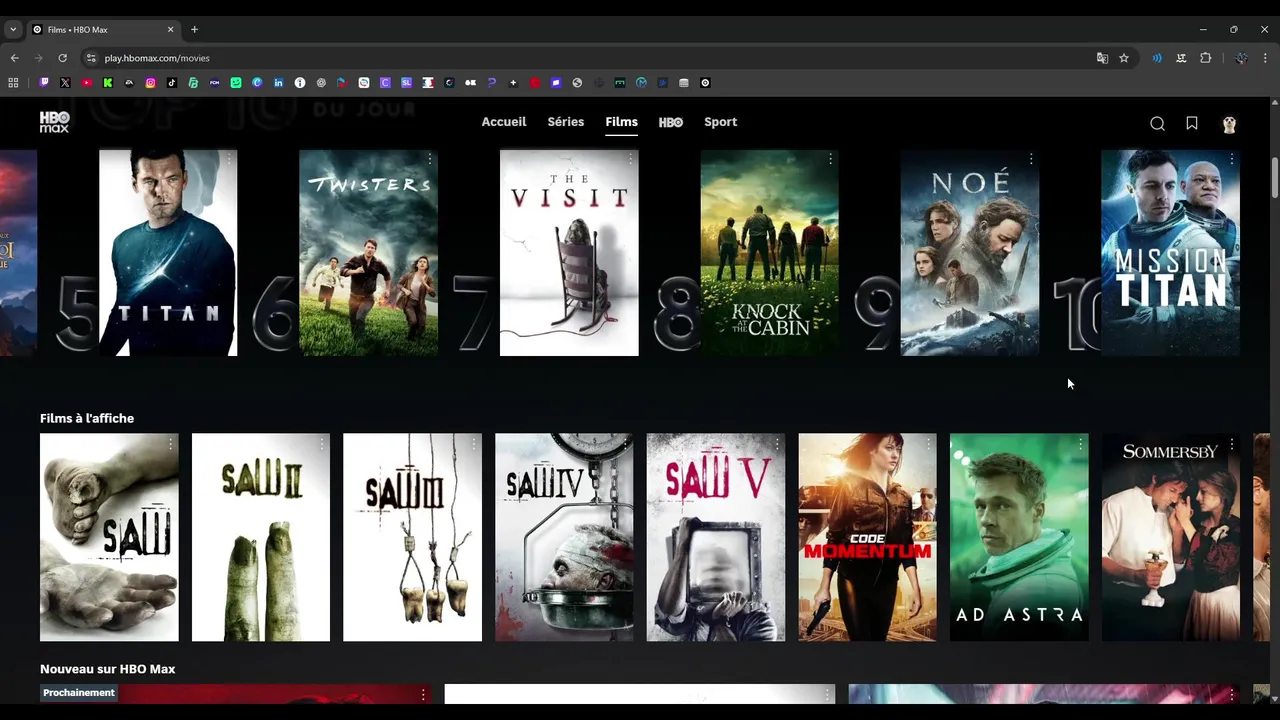Open options menu on Noé poster
The width and height of the screenshot is (1280, 720).
click(1031, 160)
